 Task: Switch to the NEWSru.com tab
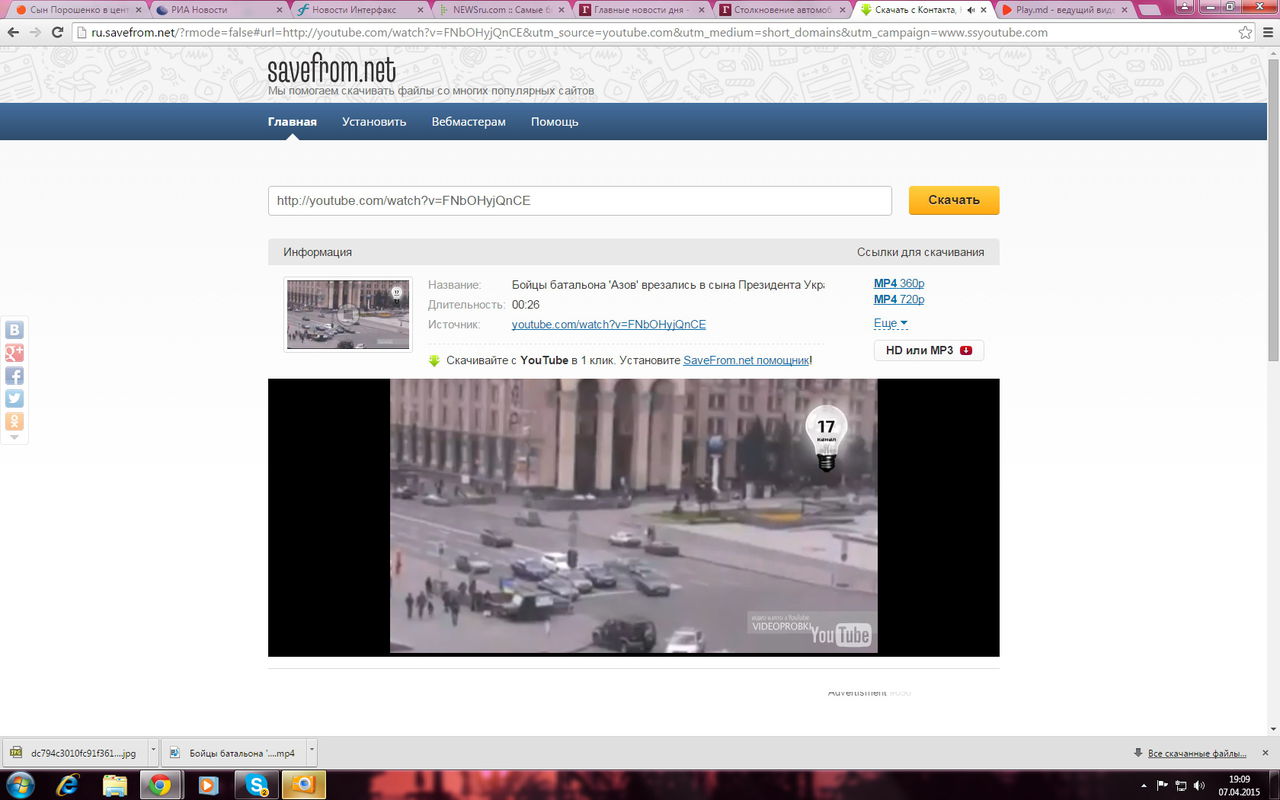(502, 10)
